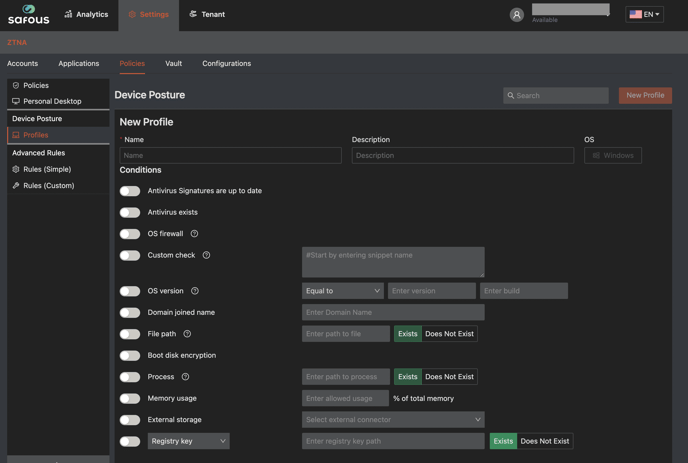Click the help icon next to OS version

point(195,291)
